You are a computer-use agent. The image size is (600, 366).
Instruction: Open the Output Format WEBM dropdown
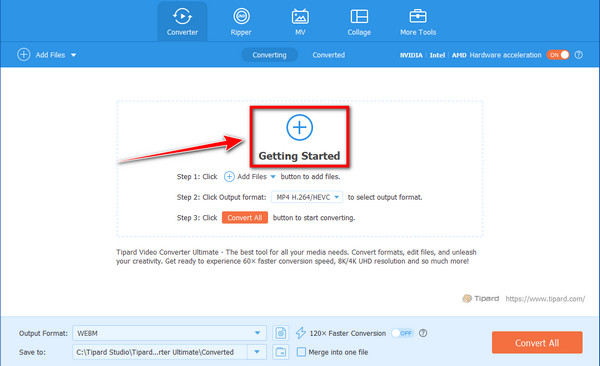point(170,333)
